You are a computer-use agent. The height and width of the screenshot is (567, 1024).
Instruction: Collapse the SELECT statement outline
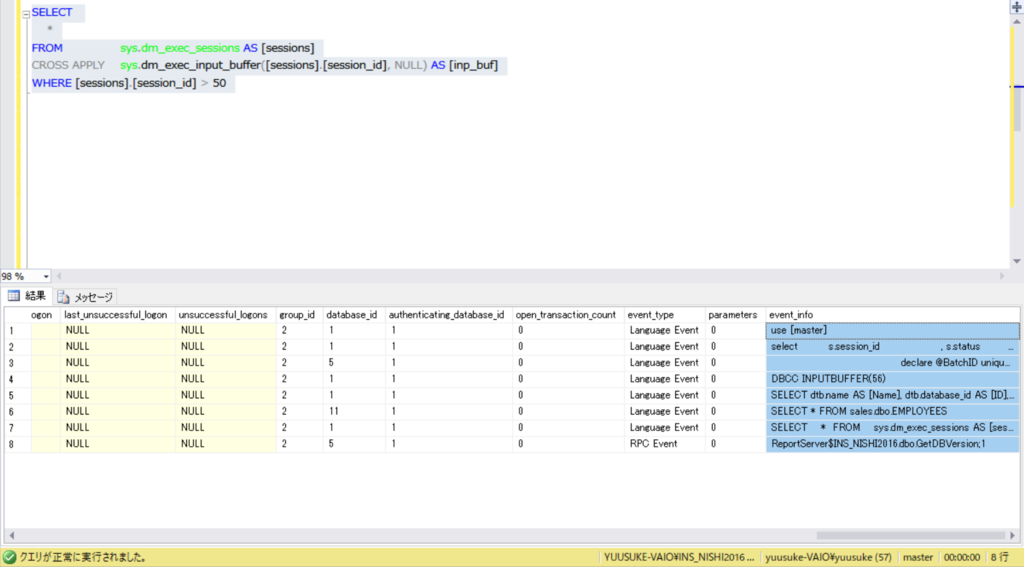[x=26, y=14]
